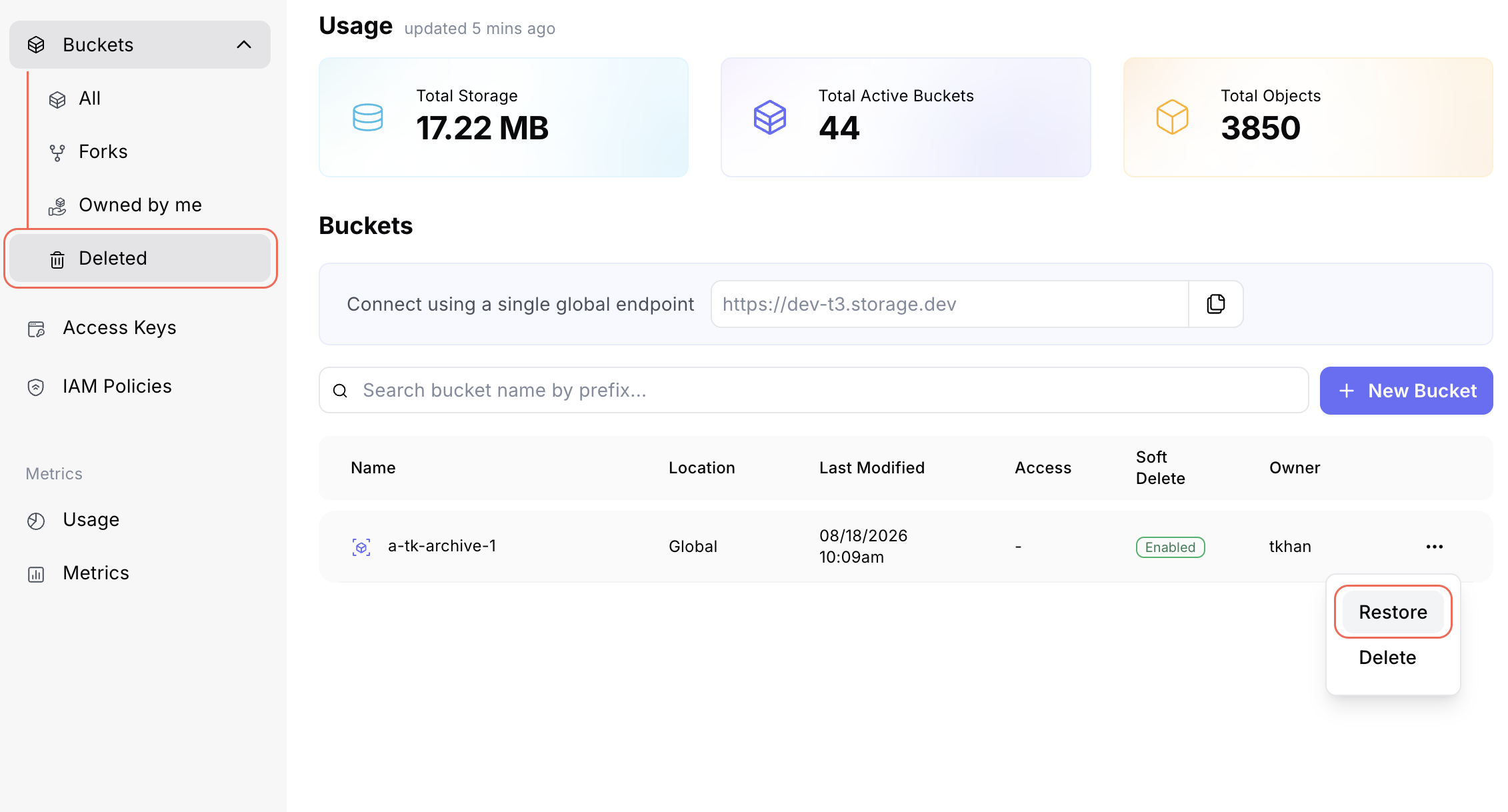The image size is (1508, 812).
Task: Open the a-tk-archive-1 bucket name
Action: [442, 546]
